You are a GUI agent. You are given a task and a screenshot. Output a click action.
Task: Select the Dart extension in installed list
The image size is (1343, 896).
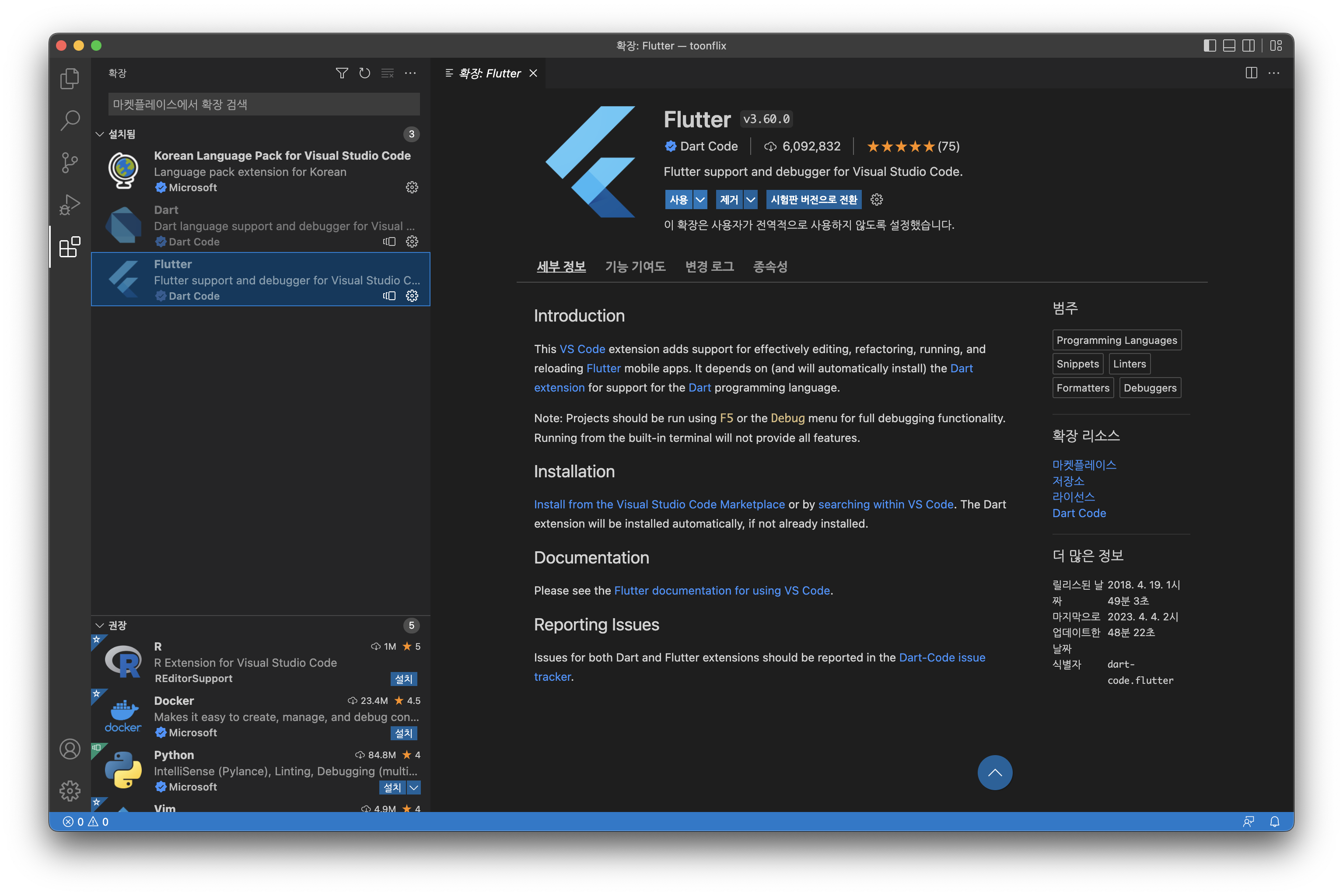point(260,225)
